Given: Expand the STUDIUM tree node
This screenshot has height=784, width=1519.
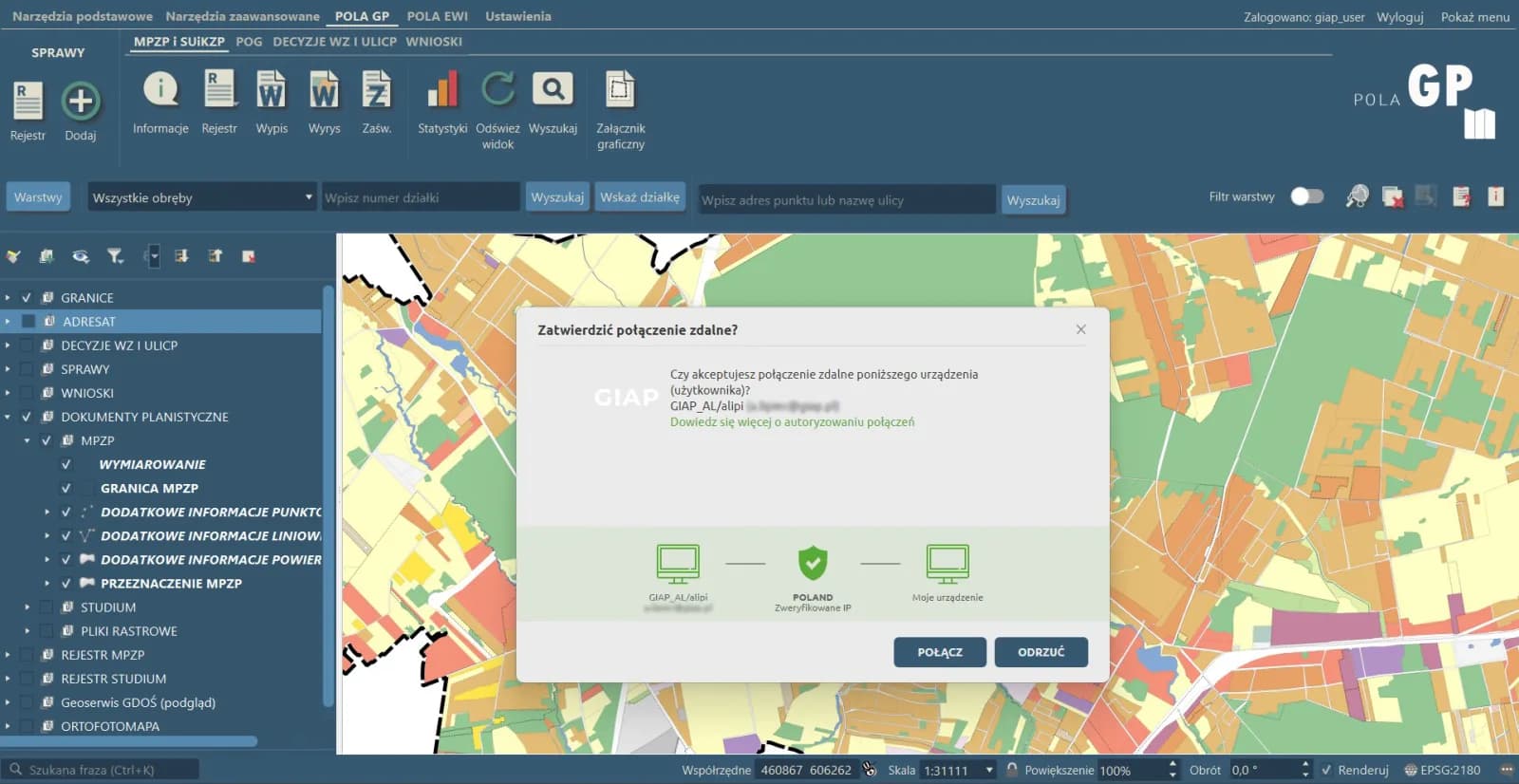Looking at the screenshot, I should point(27,607).
